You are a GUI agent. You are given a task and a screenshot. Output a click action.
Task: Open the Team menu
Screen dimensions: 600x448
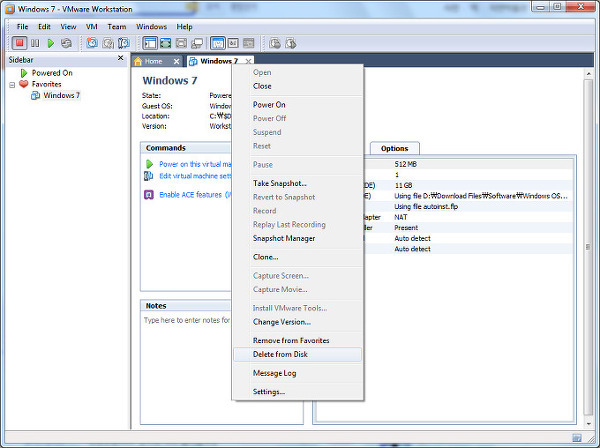[x=117, y=27]
